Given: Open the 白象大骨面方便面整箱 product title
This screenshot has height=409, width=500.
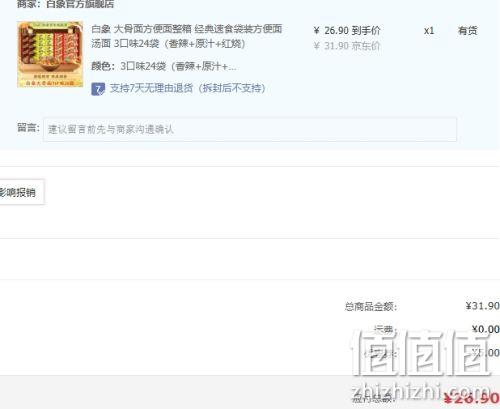Looking at the screenshot, I should click(187, 36).
